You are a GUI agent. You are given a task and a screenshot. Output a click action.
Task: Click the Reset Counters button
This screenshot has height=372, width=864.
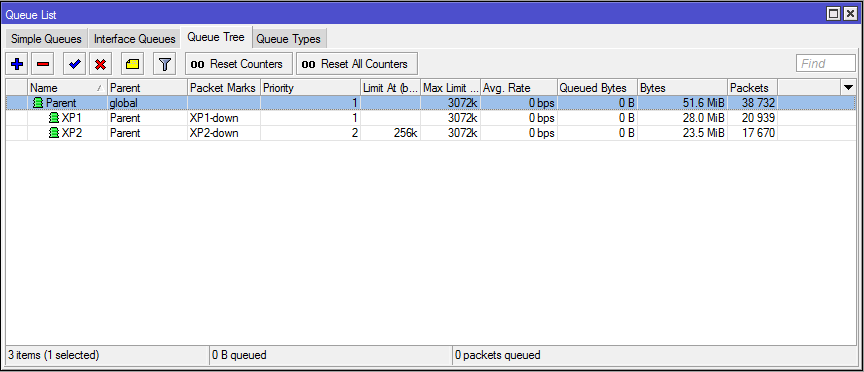239,64
